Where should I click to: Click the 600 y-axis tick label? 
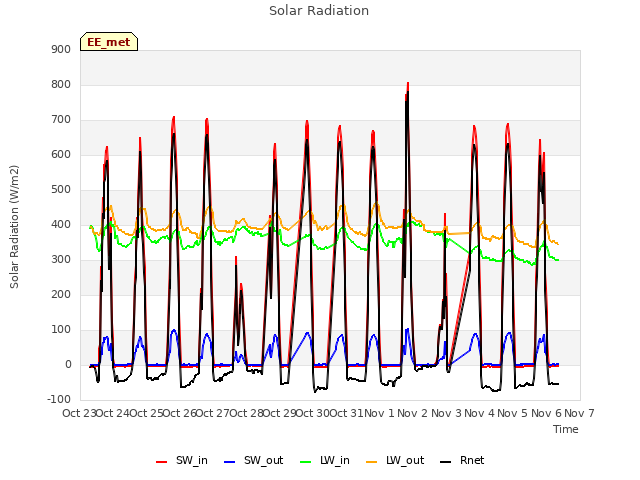[61, 155]
